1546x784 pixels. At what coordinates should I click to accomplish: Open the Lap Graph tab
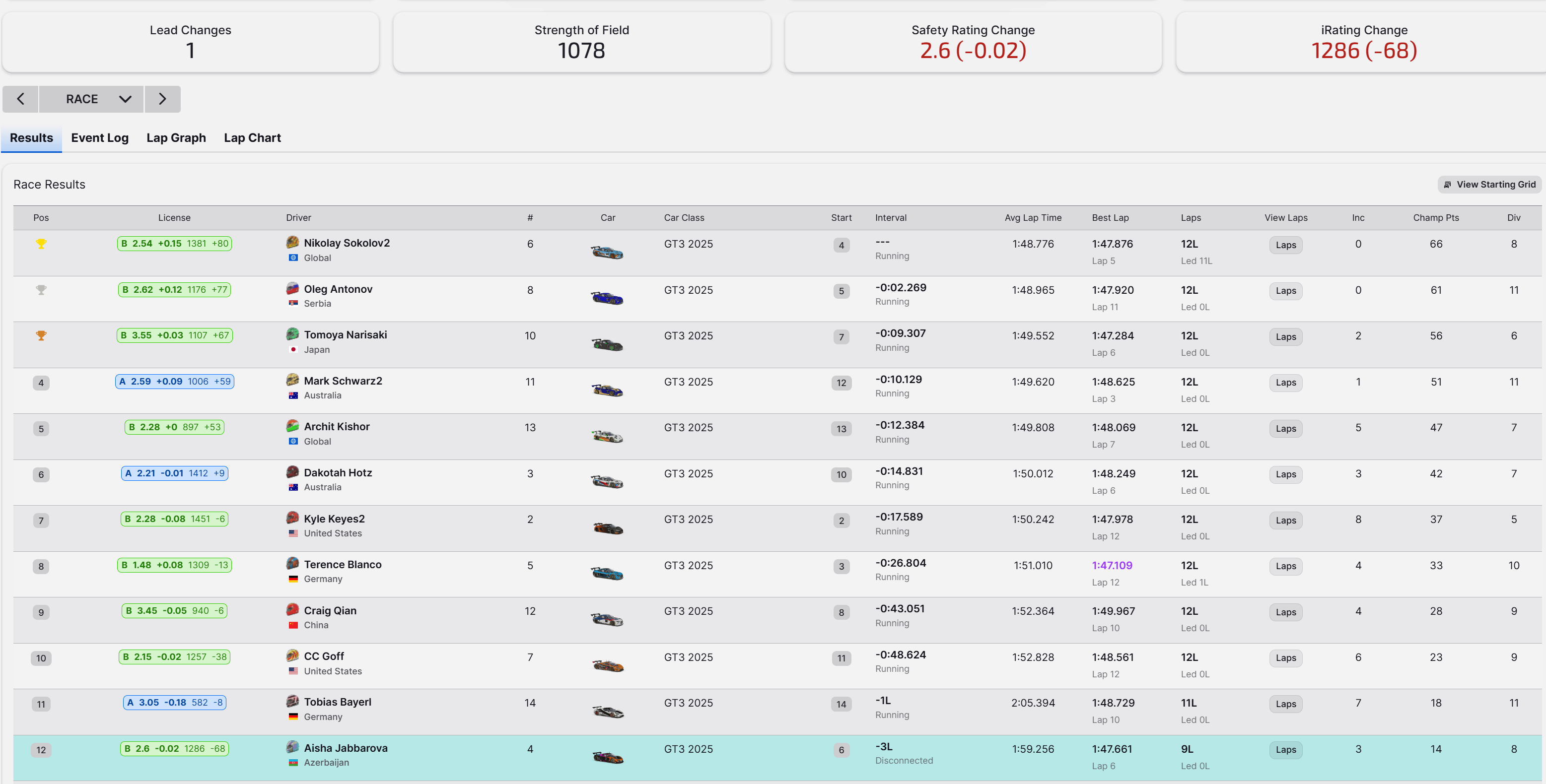coord(176,138)
